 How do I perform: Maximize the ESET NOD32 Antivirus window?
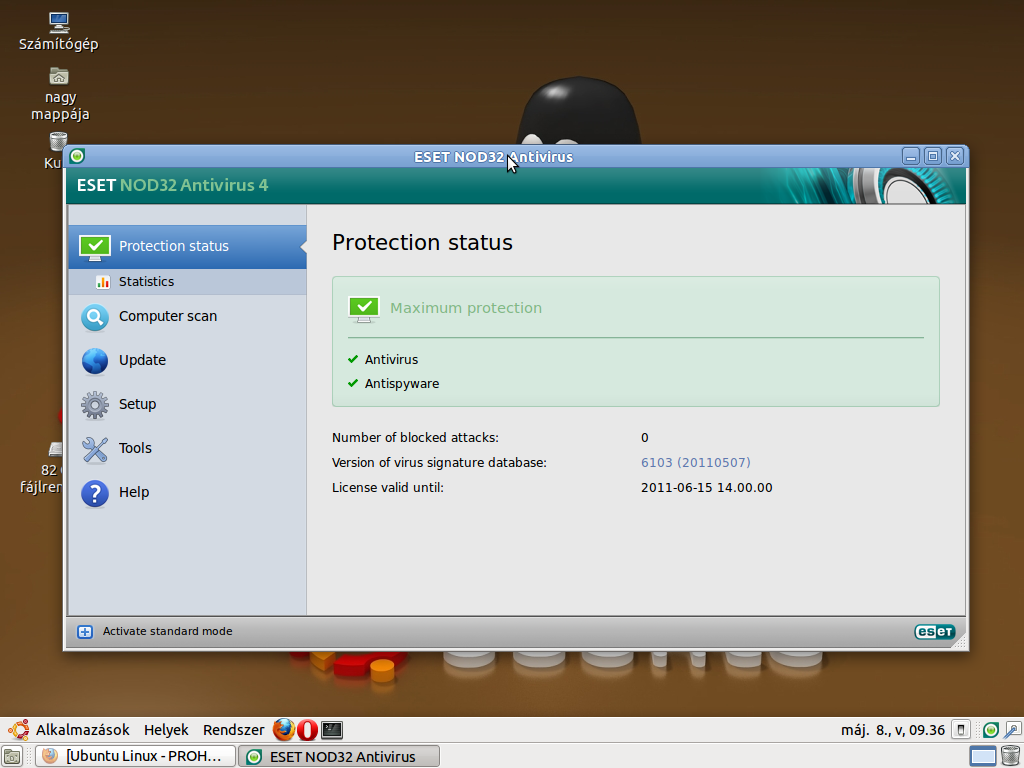933,156
